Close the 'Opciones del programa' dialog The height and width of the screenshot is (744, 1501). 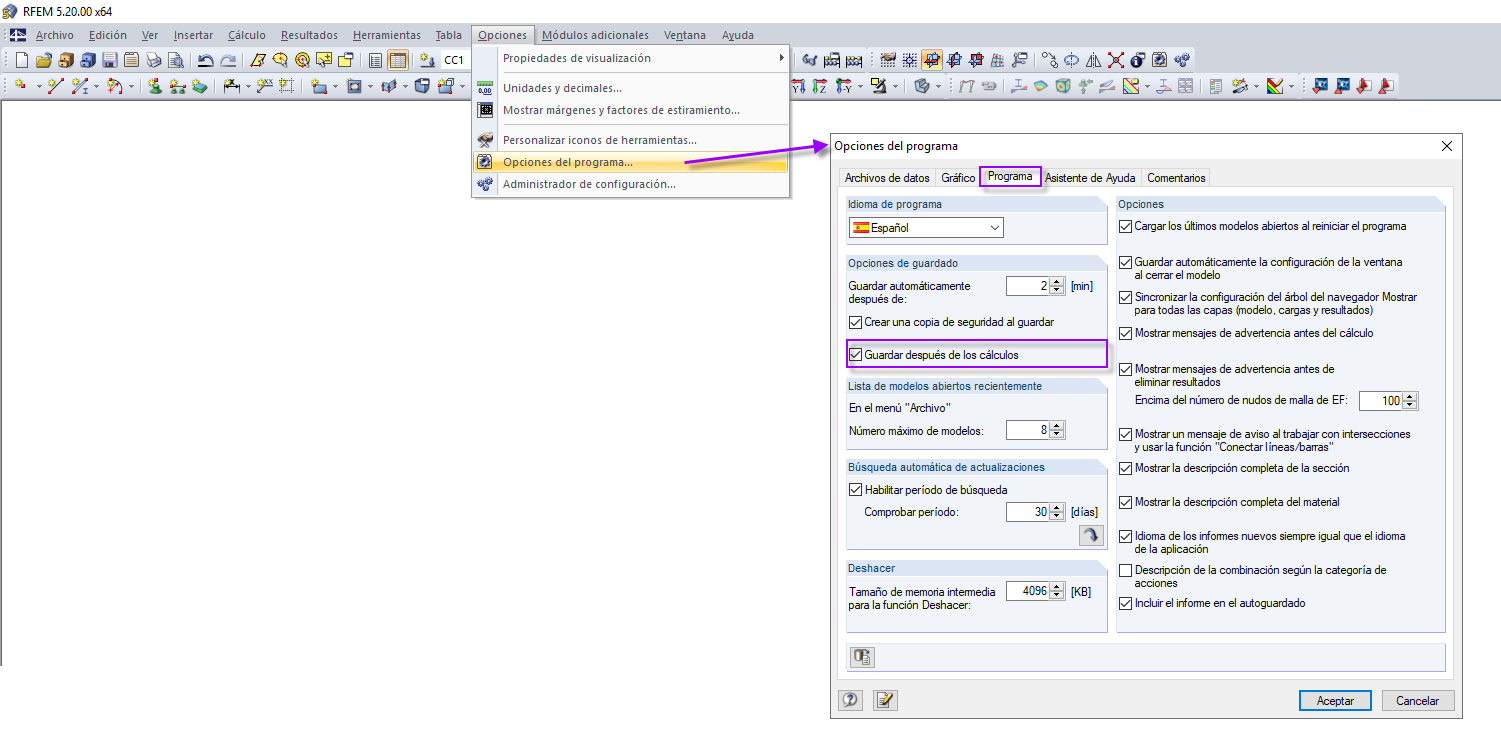[1446, 146]
